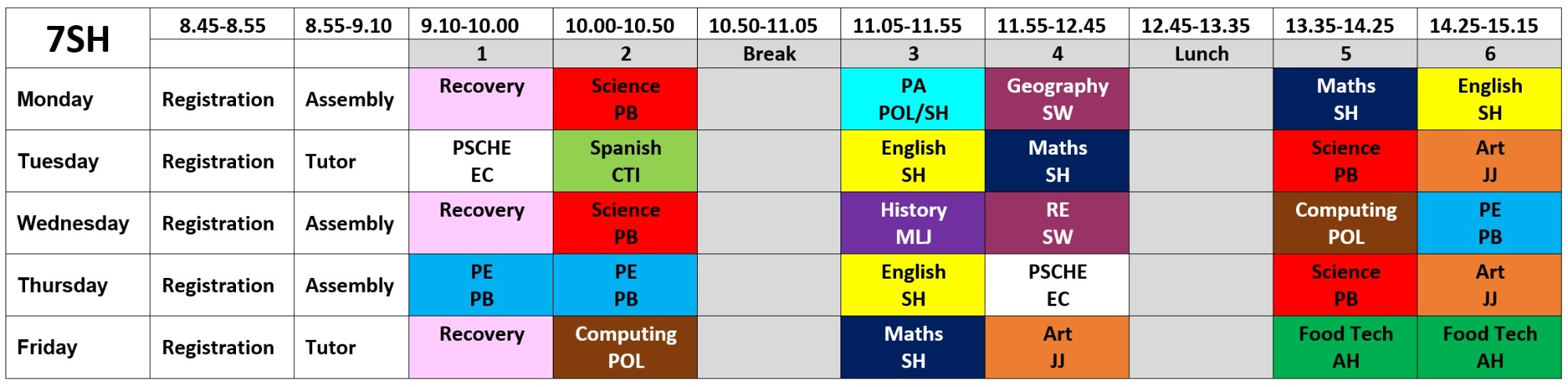Select the 8.45-8.55 time header
The height and width of the screenshot is (387, 1568).
pyautogui.click(x=222, y=26)
